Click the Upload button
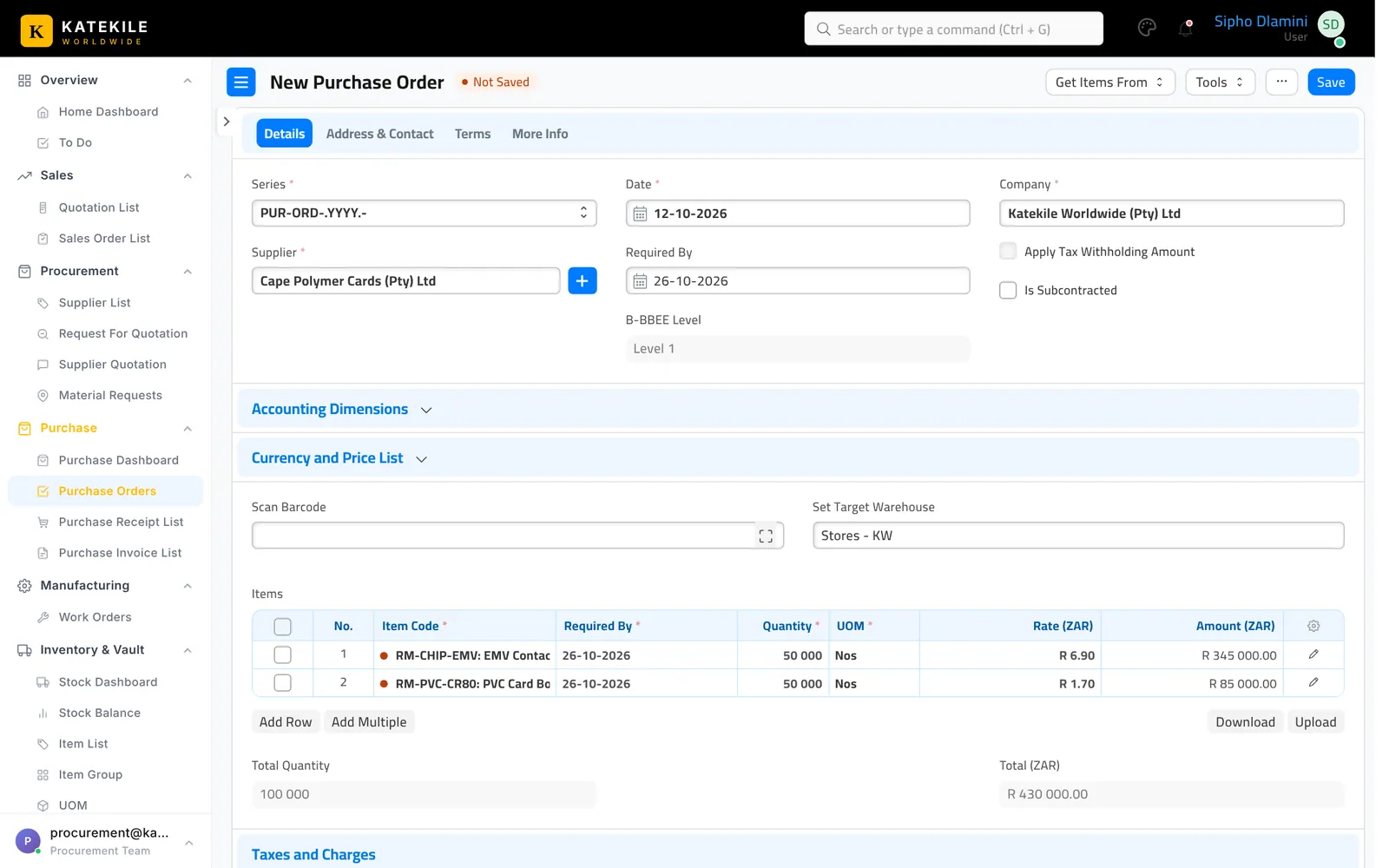 (1315, 722)
